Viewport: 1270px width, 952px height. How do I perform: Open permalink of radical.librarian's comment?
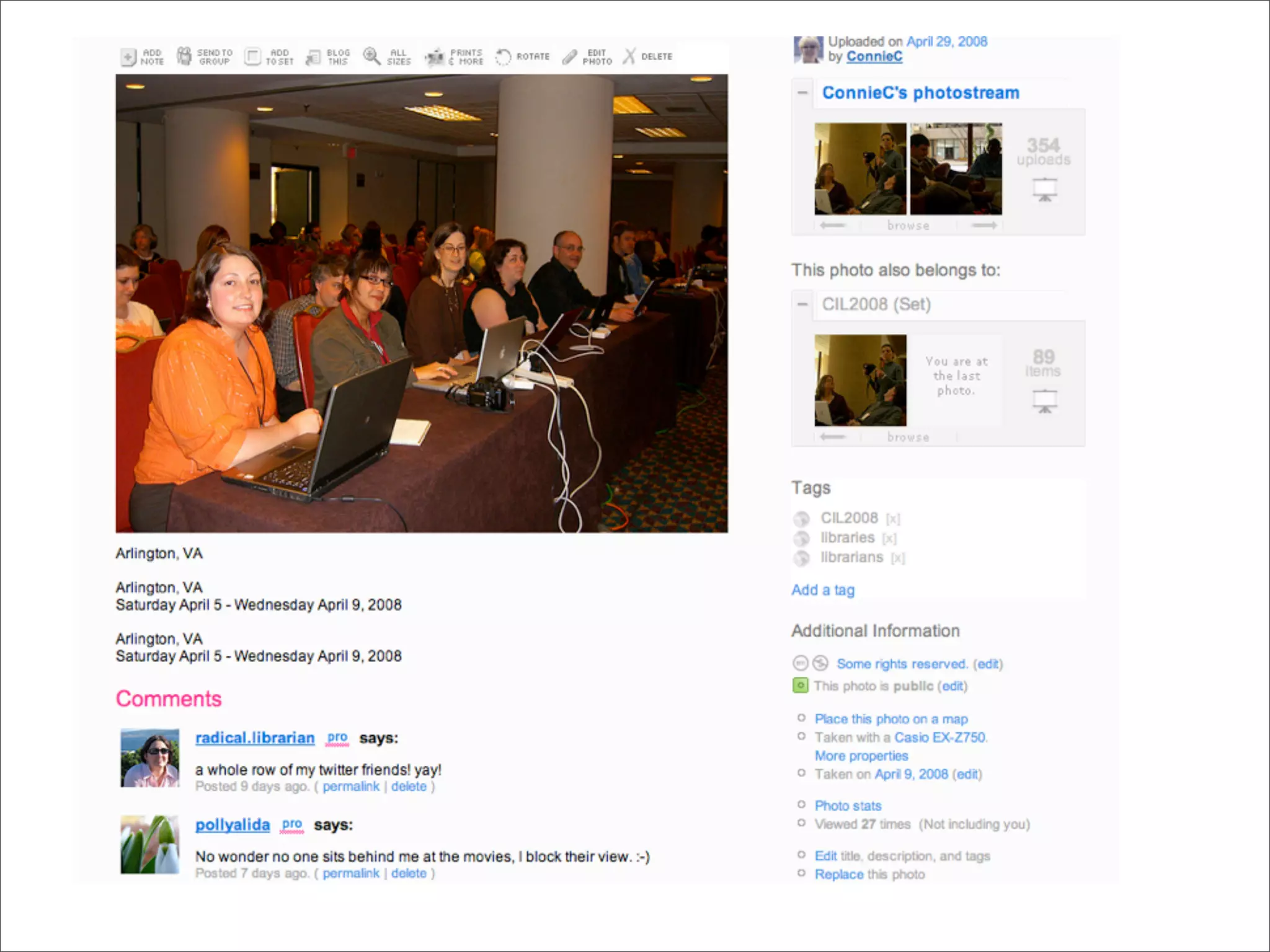coord(351,787)
